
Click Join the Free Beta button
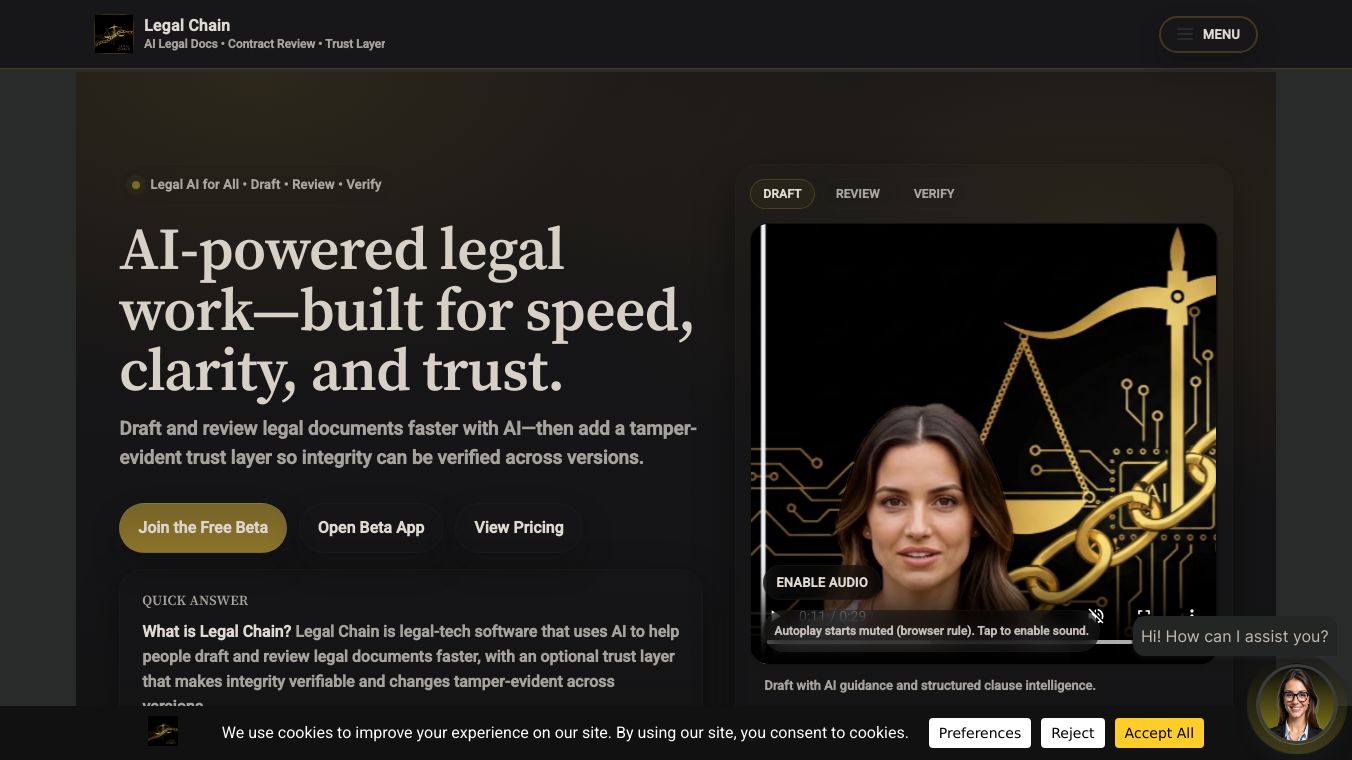203,528
